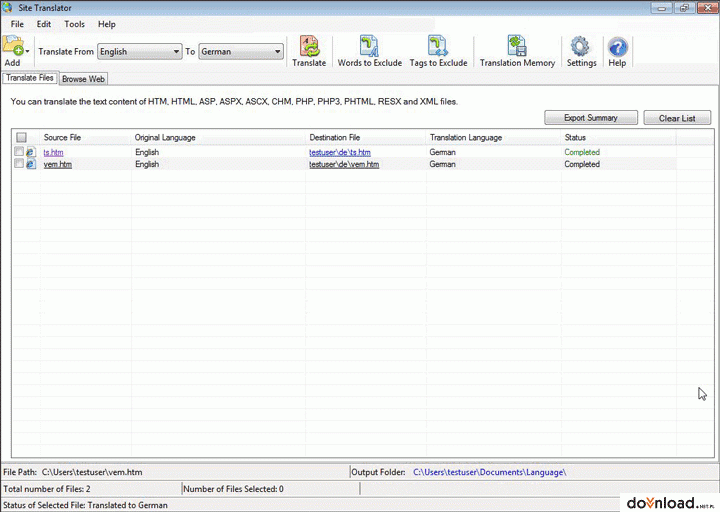Minimize the Site Translator window

tap(662, 8)
